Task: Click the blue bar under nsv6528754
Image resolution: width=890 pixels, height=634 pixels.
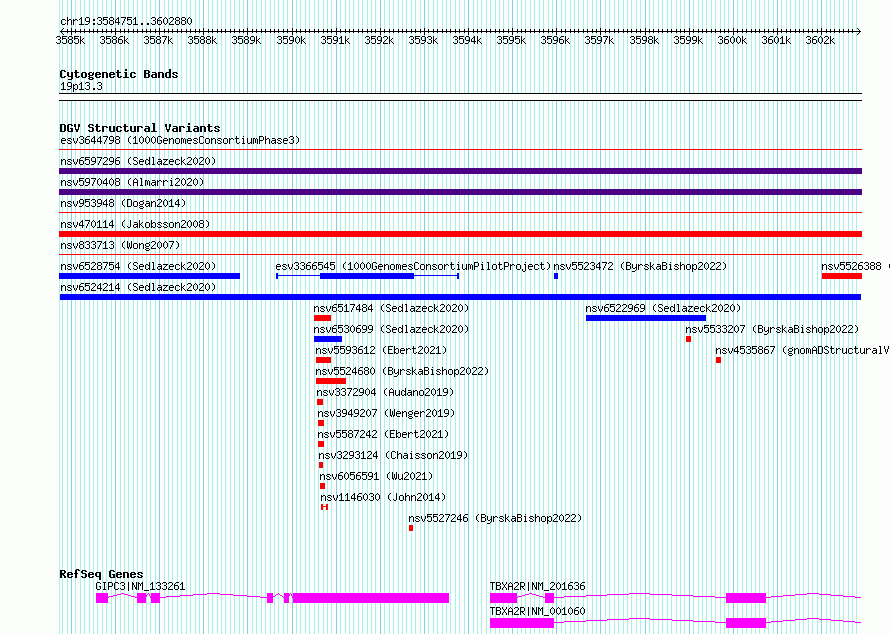Action: pyautogui.click(x=149, y=276)
